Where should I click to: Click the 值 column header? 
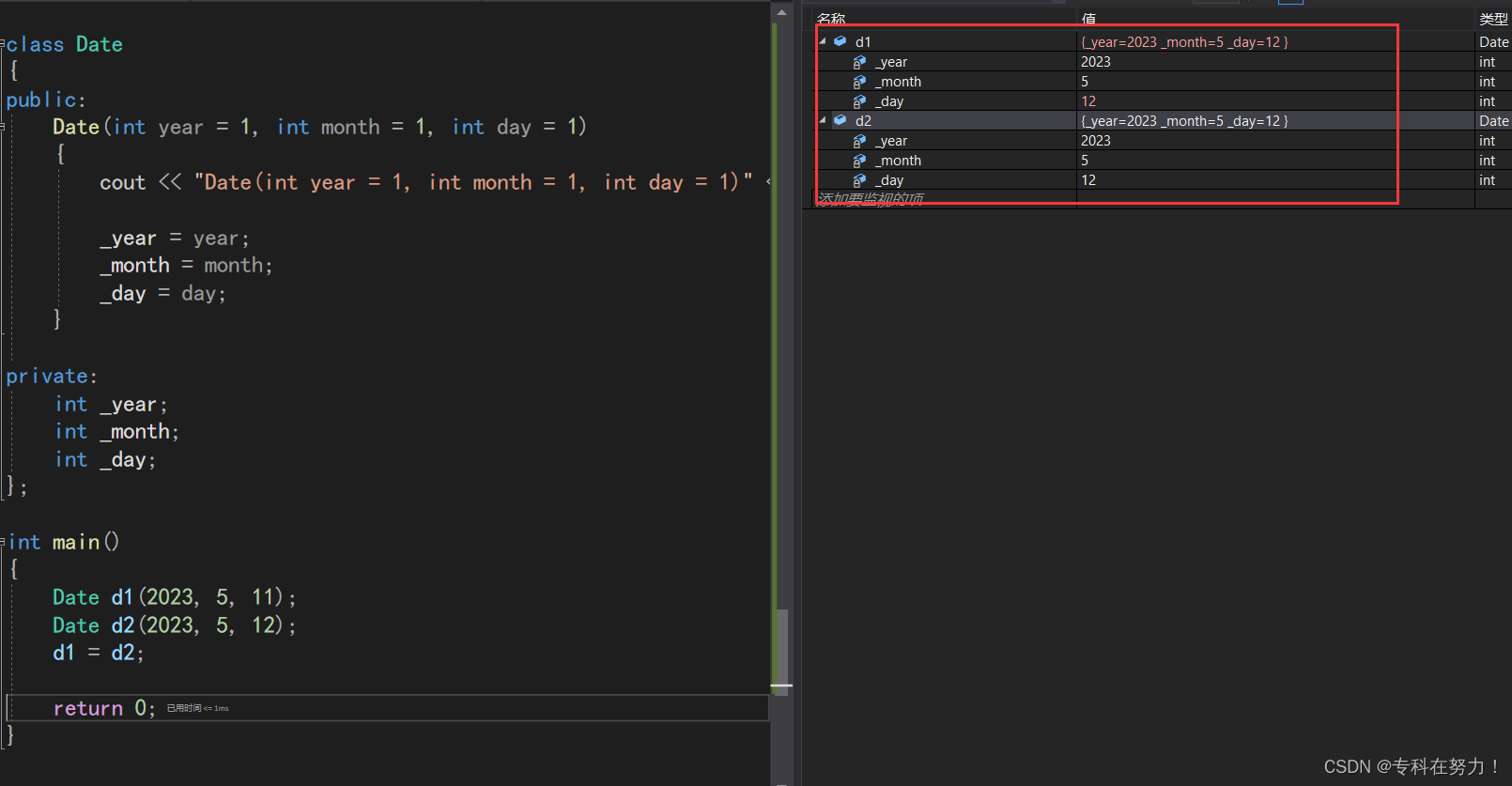pyautogui.click(x=1088, y=19)
